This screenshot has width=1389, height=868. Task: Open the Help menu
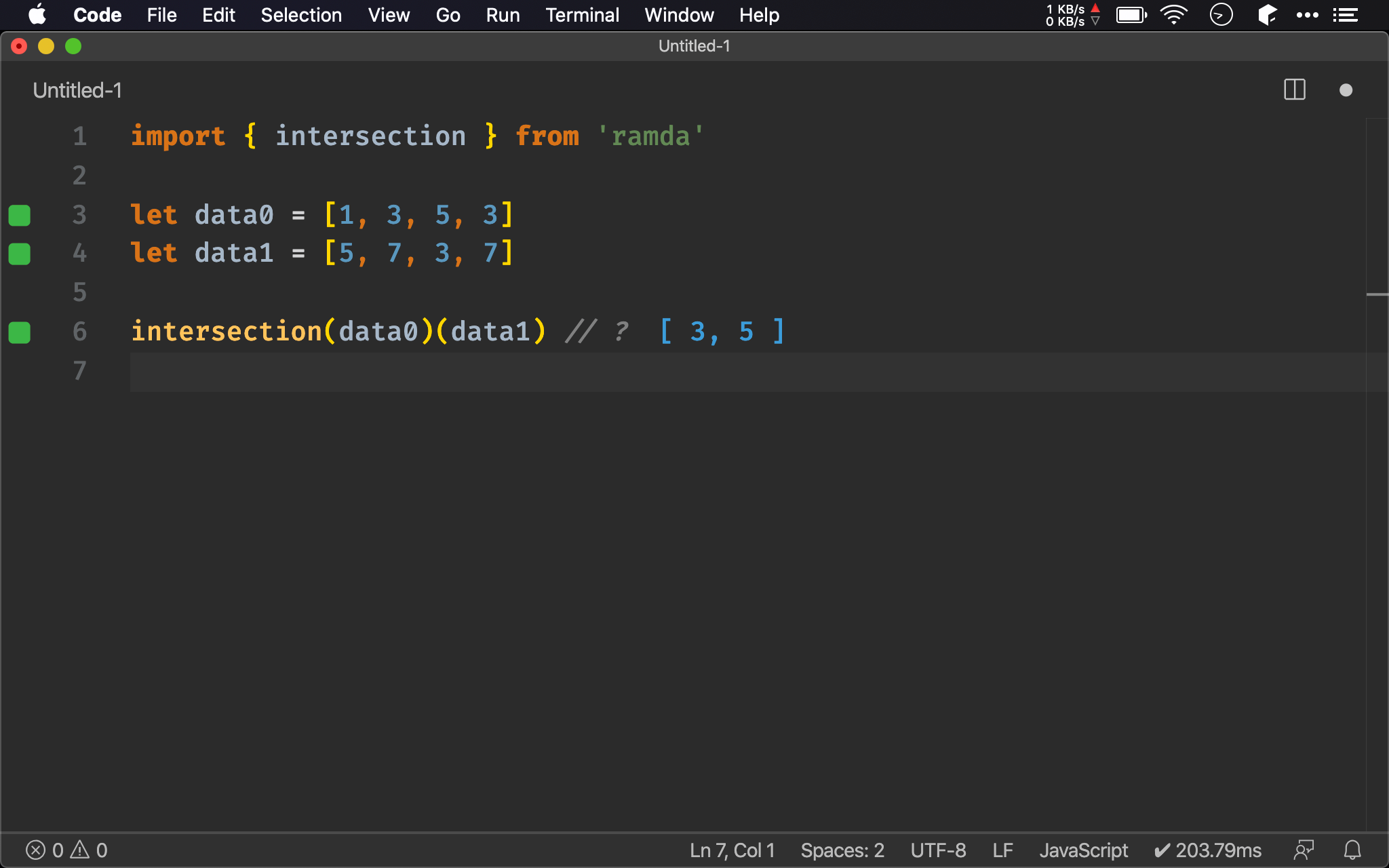coord(759,15)
